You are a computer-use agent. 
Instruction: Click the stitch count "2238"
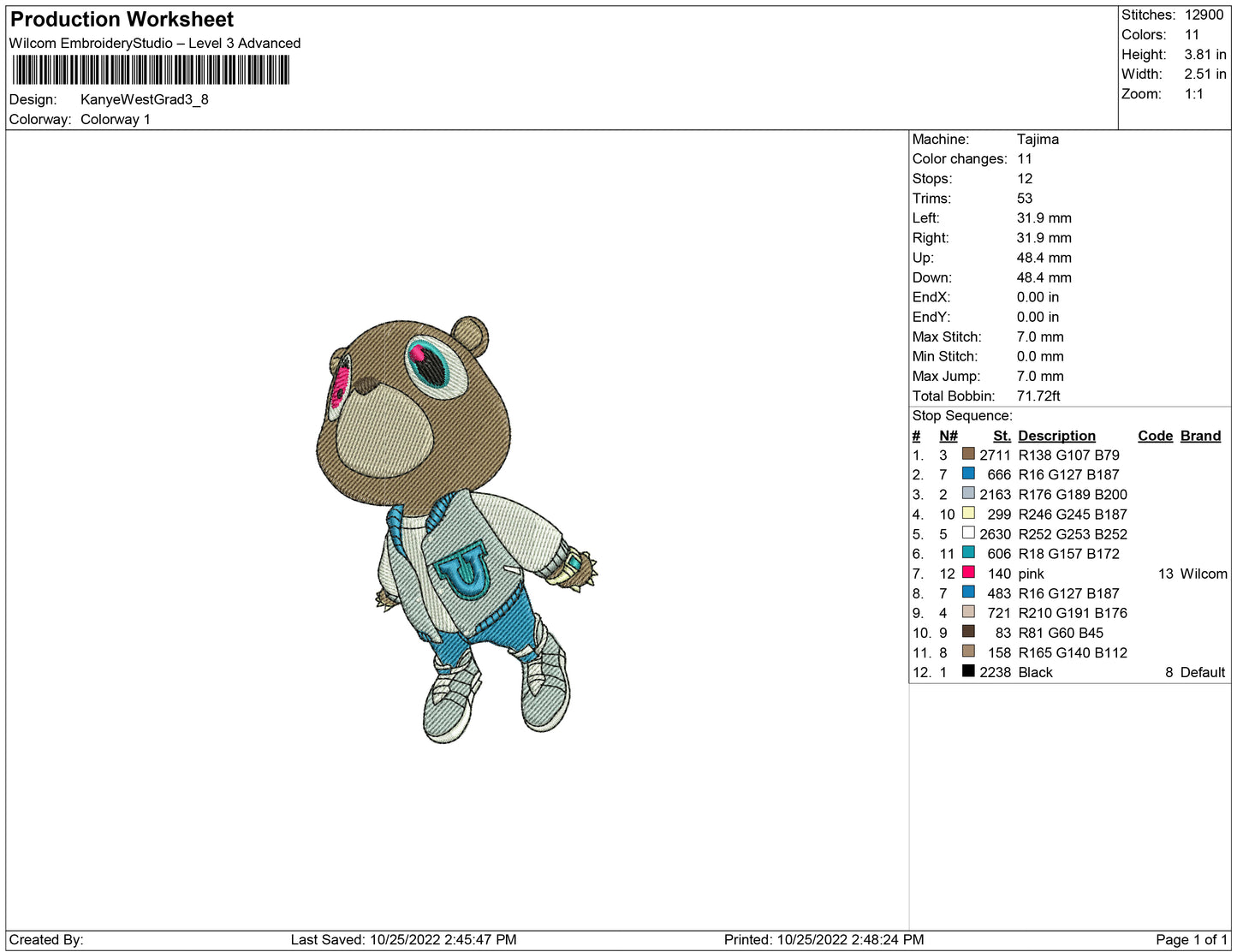click(996, 672)
